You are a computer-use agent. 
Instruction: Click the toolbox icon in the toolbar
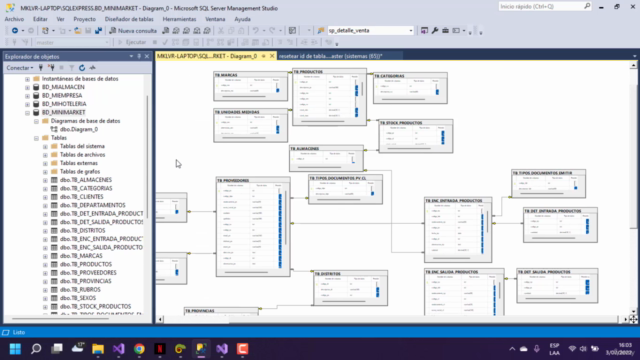tap(445, 31)
